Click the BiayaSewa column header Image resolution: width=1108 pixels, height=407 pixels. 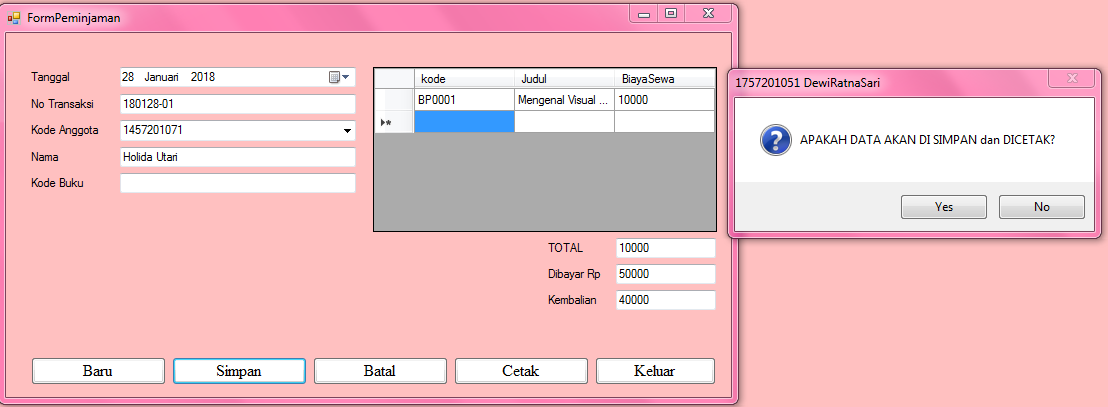coord(664,78)
